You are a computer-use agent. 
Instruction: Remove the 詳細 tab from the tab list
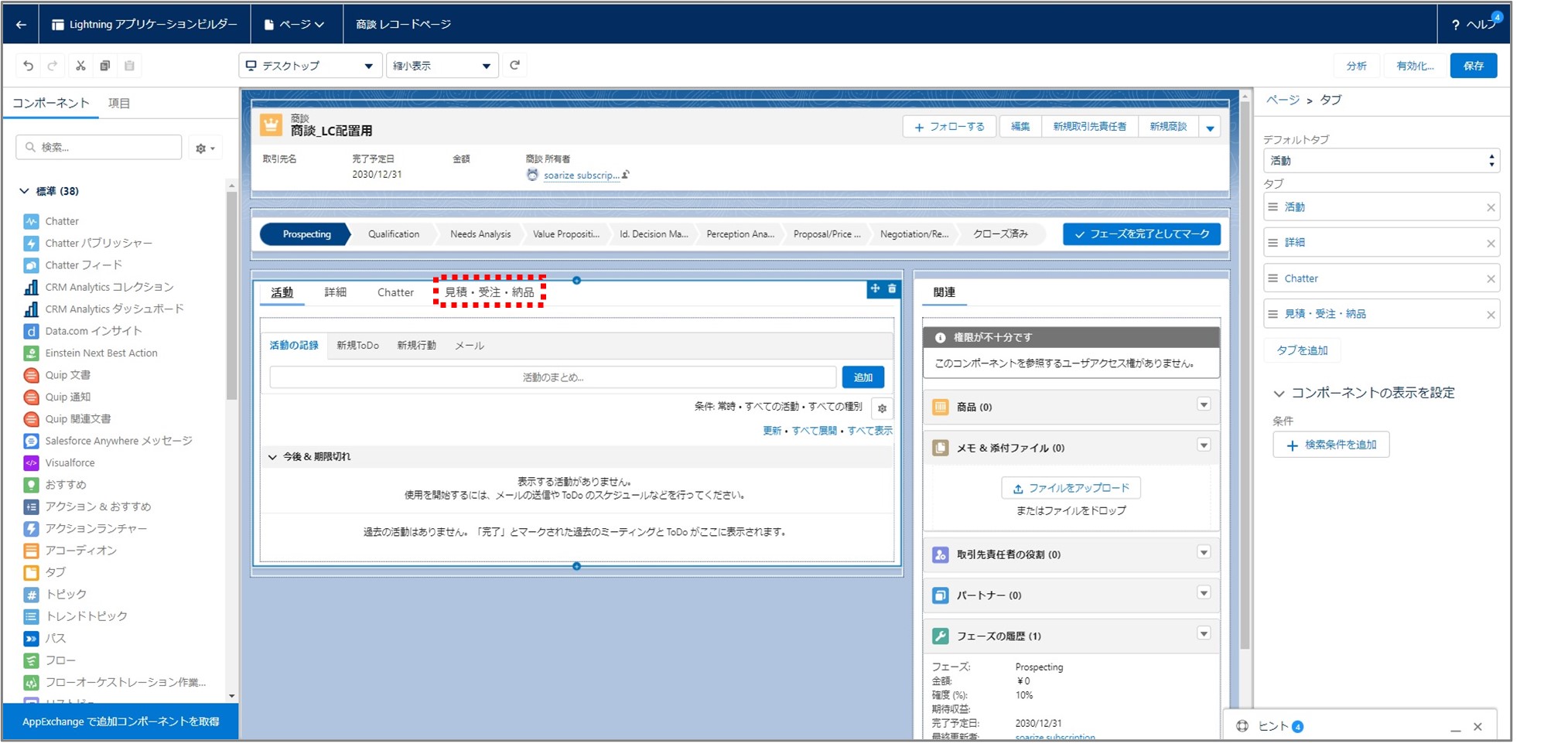click(x=1491, y=243)
